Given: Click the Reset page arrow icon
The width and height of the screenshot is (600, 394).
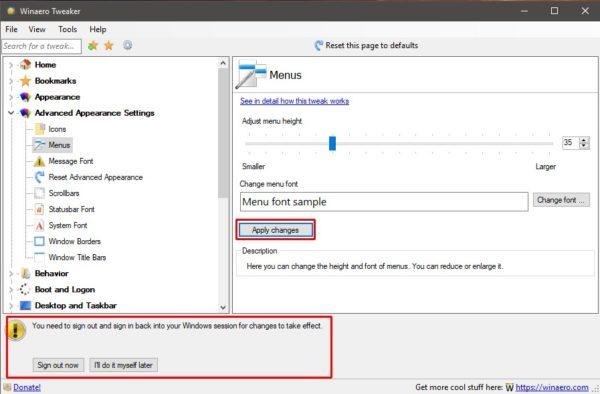Looking at the screenshot, I should pos(318,46).
